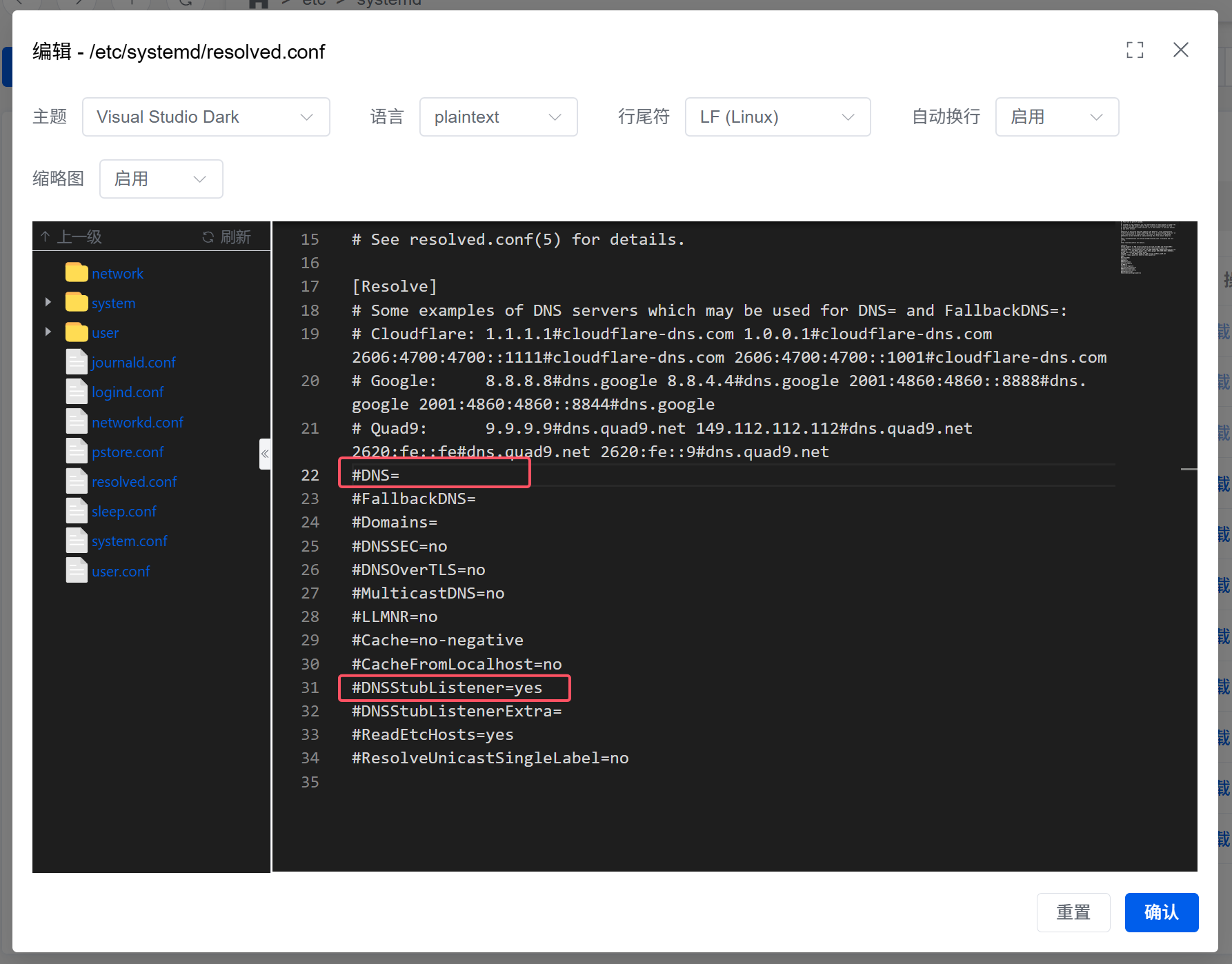The height and width of the screenshot is (964, 1232).
Task: Open the line ending dropdown LF (Linux)
Action: 777,117
